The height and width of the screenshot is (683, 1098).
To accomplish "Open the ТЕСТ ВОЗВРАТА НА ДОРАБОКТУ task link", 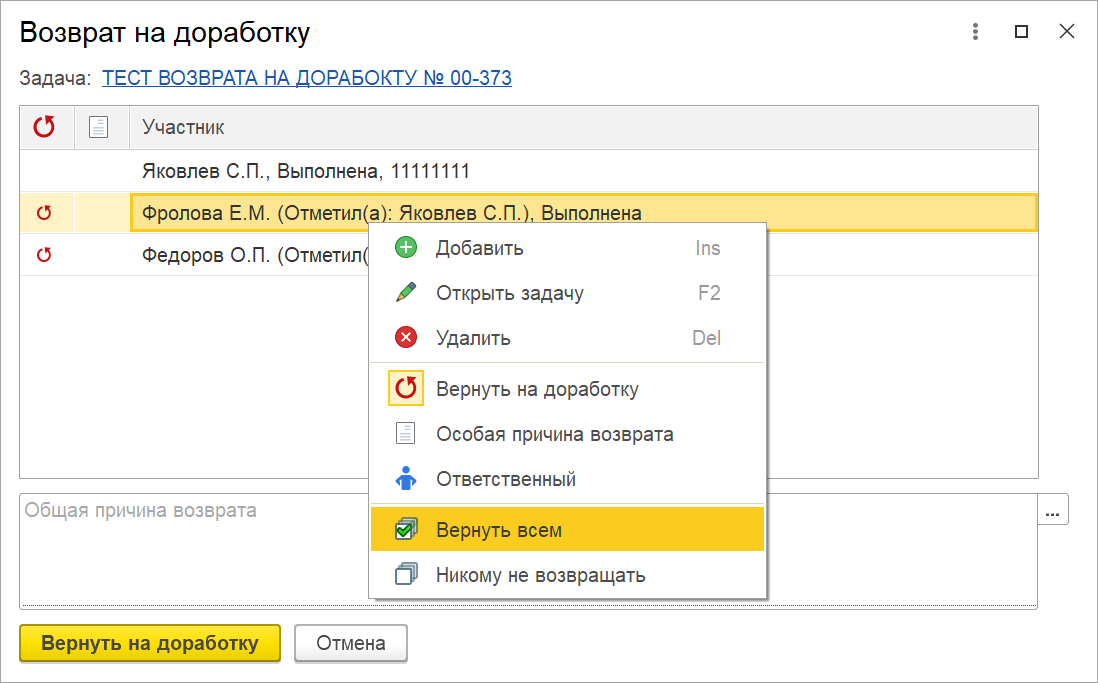I will [x=307, y=78].
